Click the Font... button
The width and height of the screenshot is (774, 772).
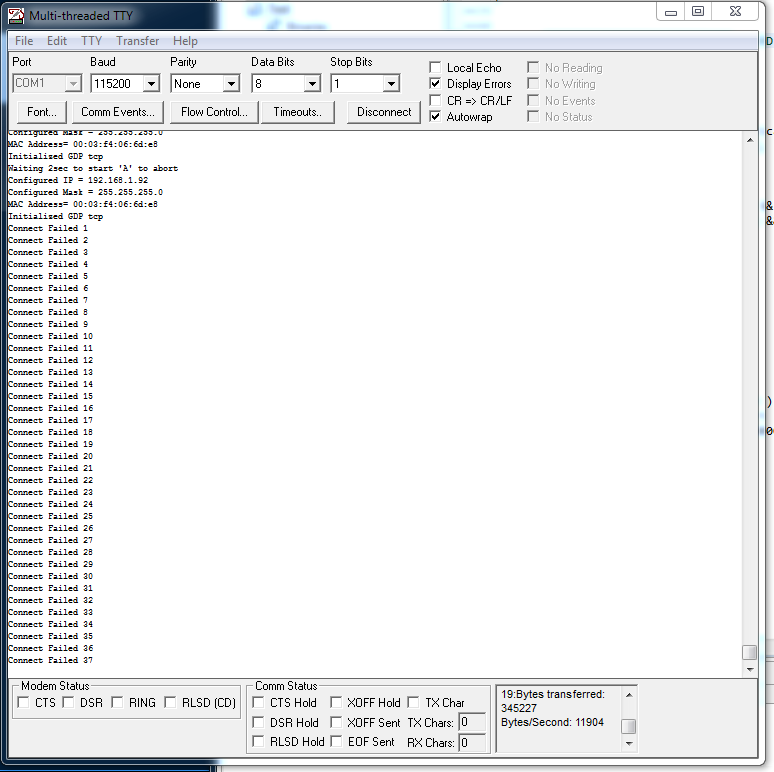coord(42,112)
